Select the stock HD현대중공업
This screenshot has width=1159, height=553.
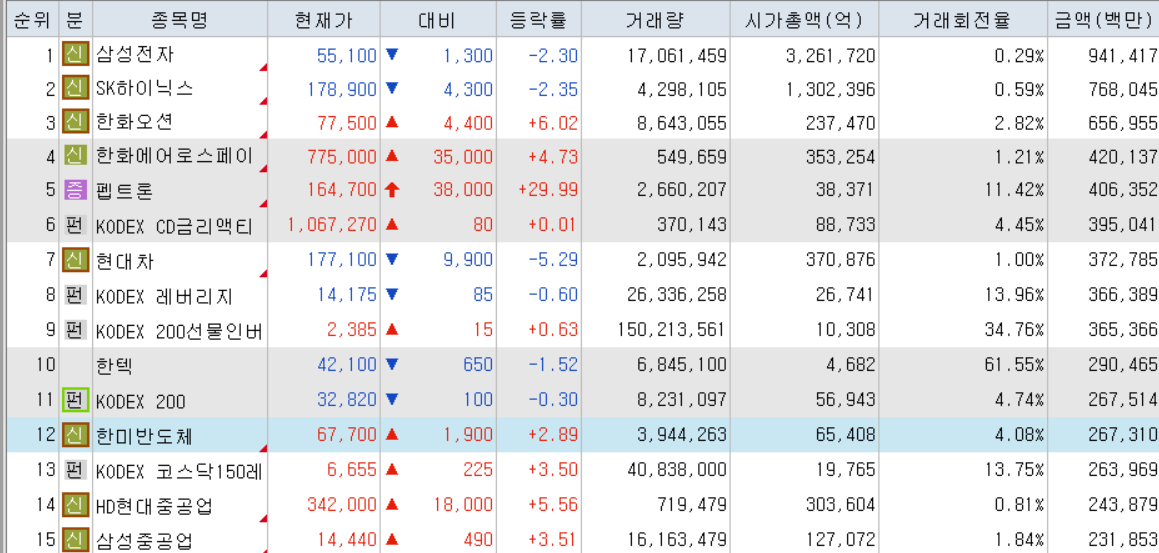point(154,506)
